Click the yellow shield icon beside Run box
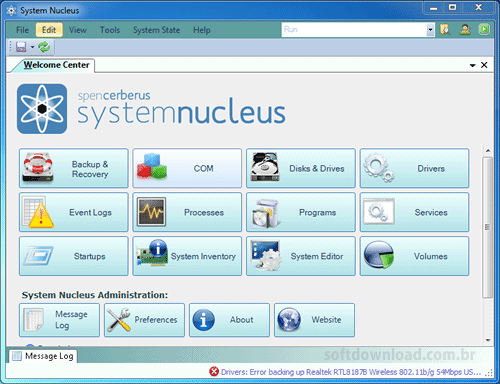Image resolution: width=500 pixels, height=384 pixels. pyautogui.click(x=445, y=30)
